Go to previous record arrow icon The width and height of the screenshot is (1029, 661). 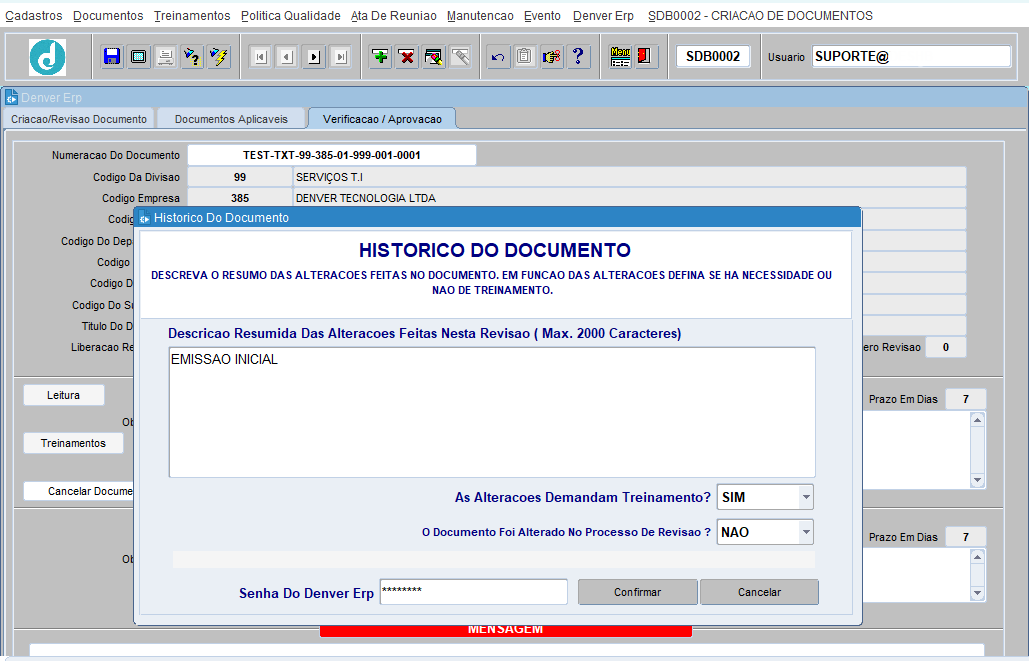[287, 57]
